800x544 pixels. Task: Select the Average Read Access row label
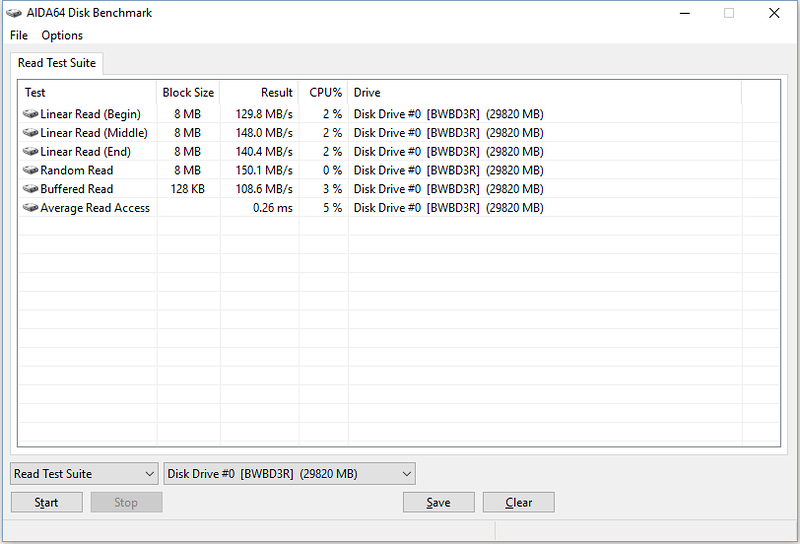[x=95, y=208]
